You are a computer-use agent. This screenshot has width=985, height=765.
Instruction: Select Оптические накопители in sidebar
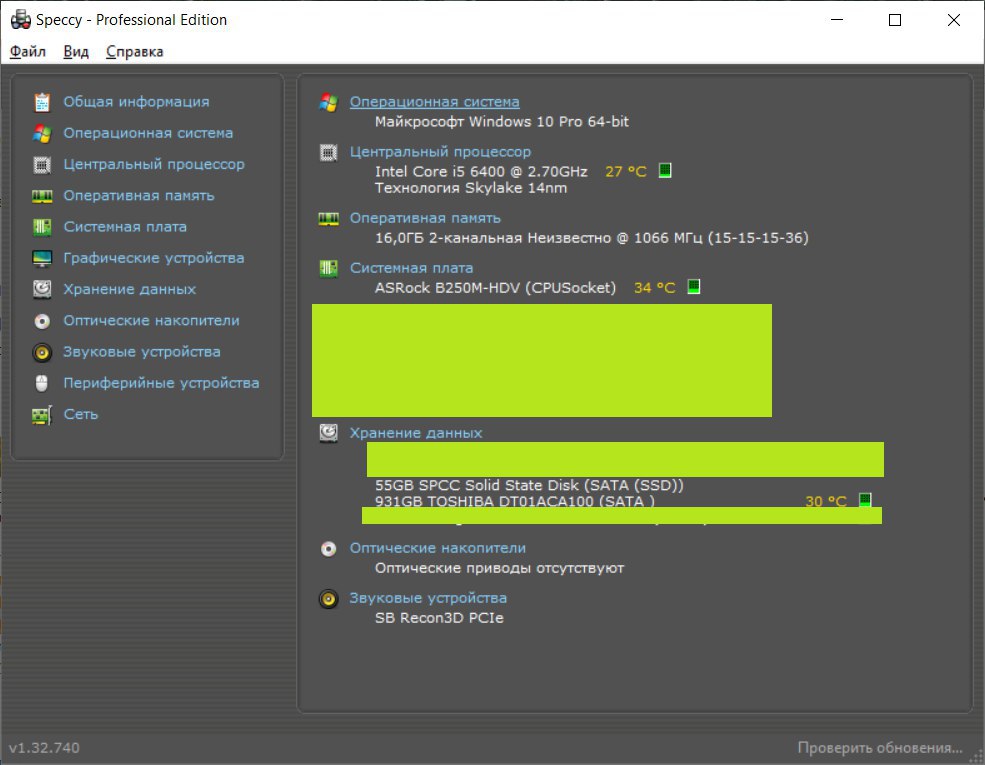(151, 320)
